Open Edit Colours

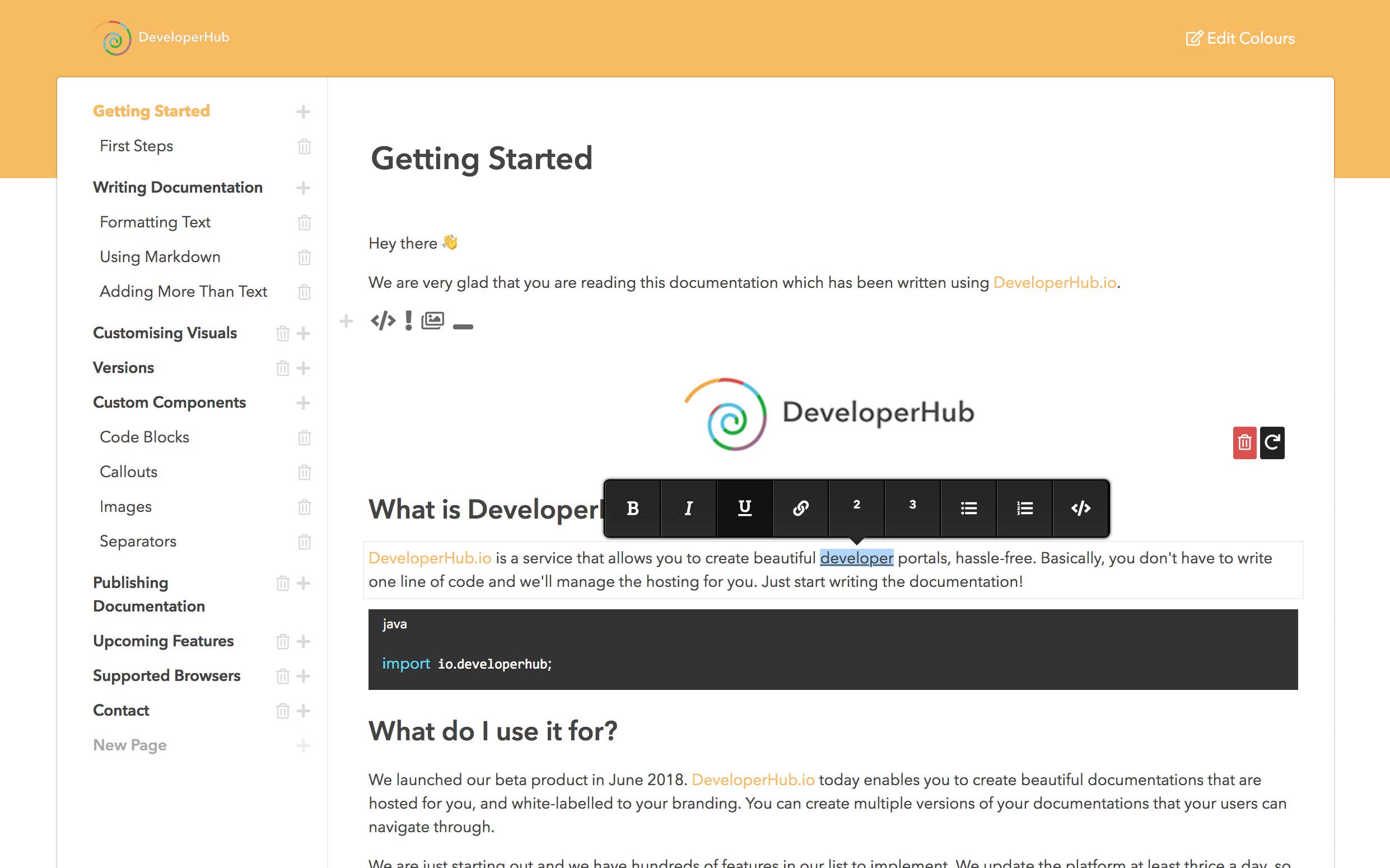[1240, 39]
